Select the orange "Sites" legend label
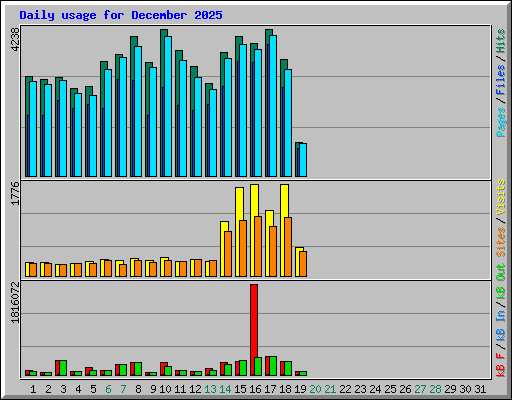512x400 pixels. tap(501, 242)
